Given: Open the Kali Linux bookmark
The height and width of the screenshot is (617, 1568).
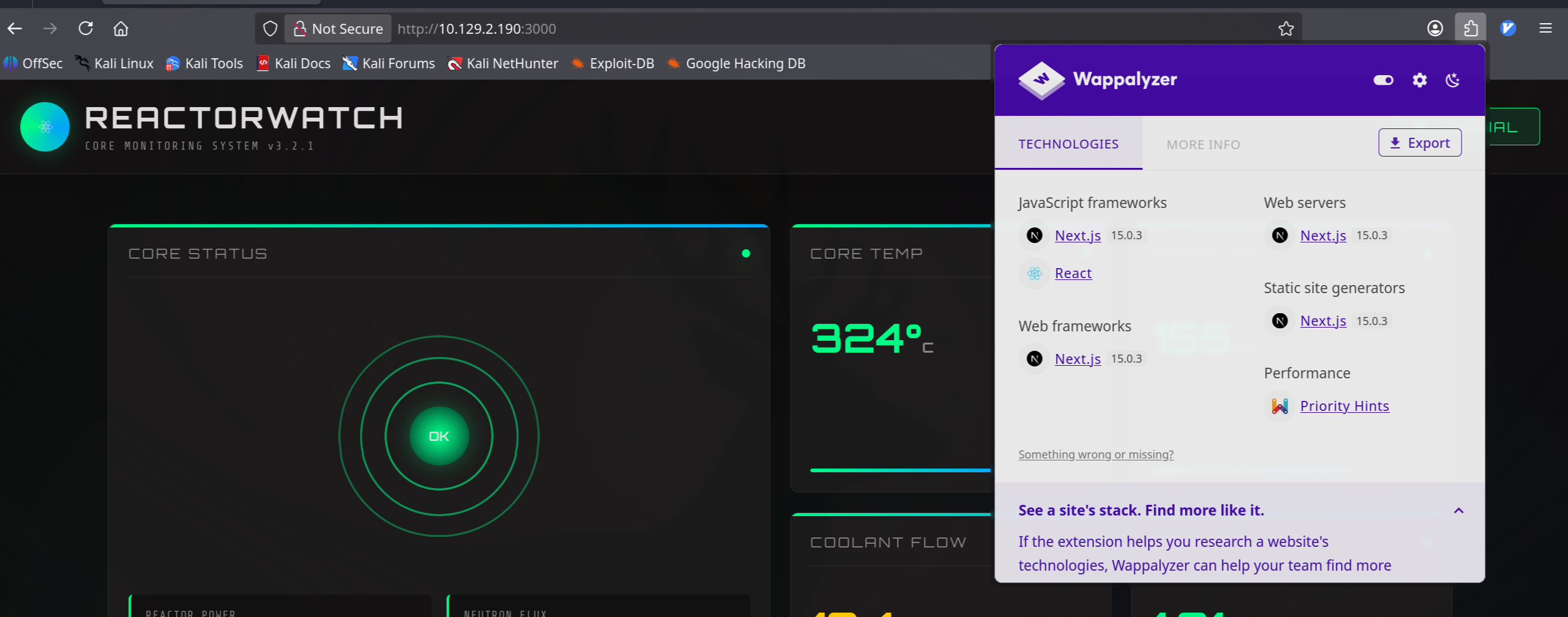Looking at the screenshot, I should tap(115, 63).
